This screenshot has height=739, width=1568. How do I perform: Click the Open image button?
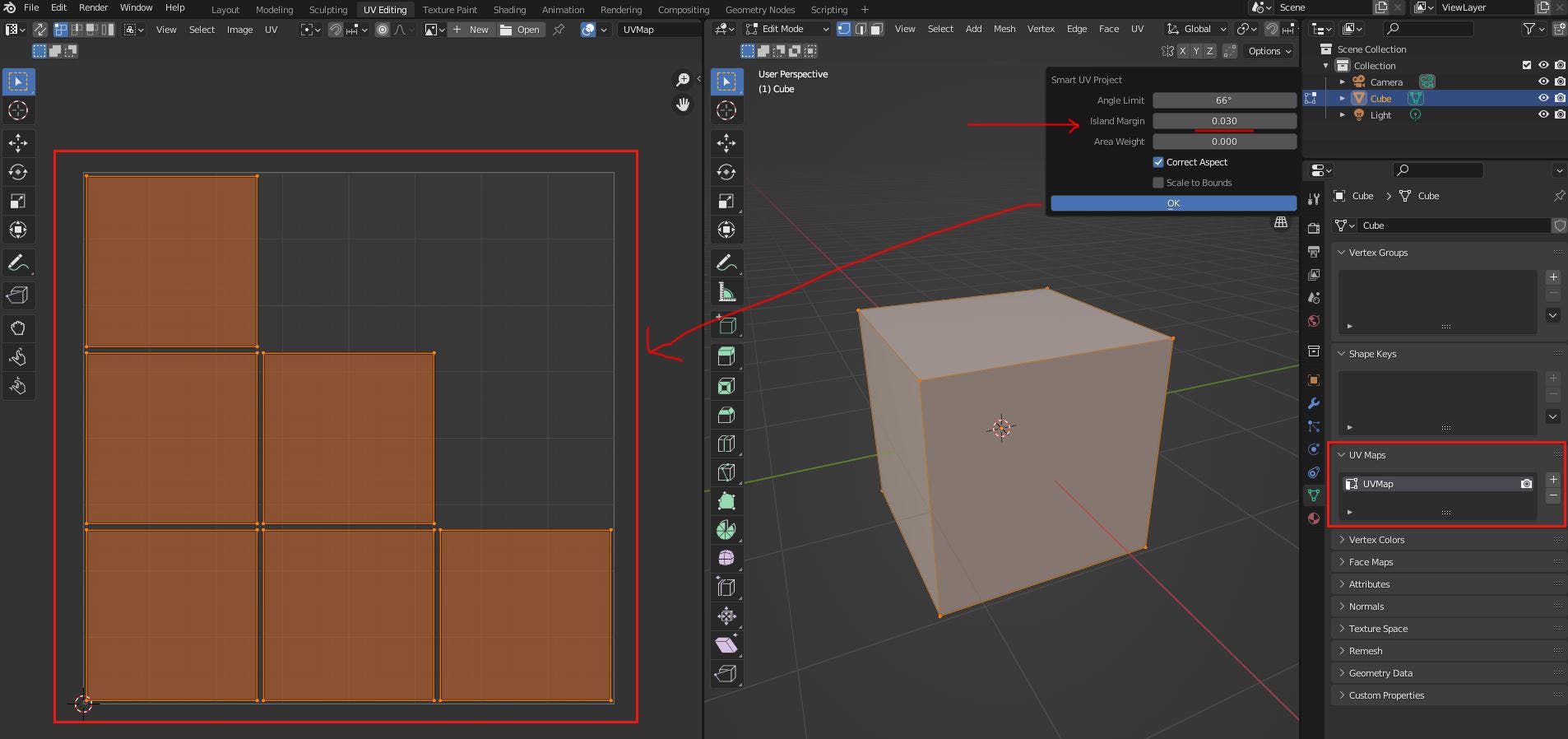click(x=520, y=30)
